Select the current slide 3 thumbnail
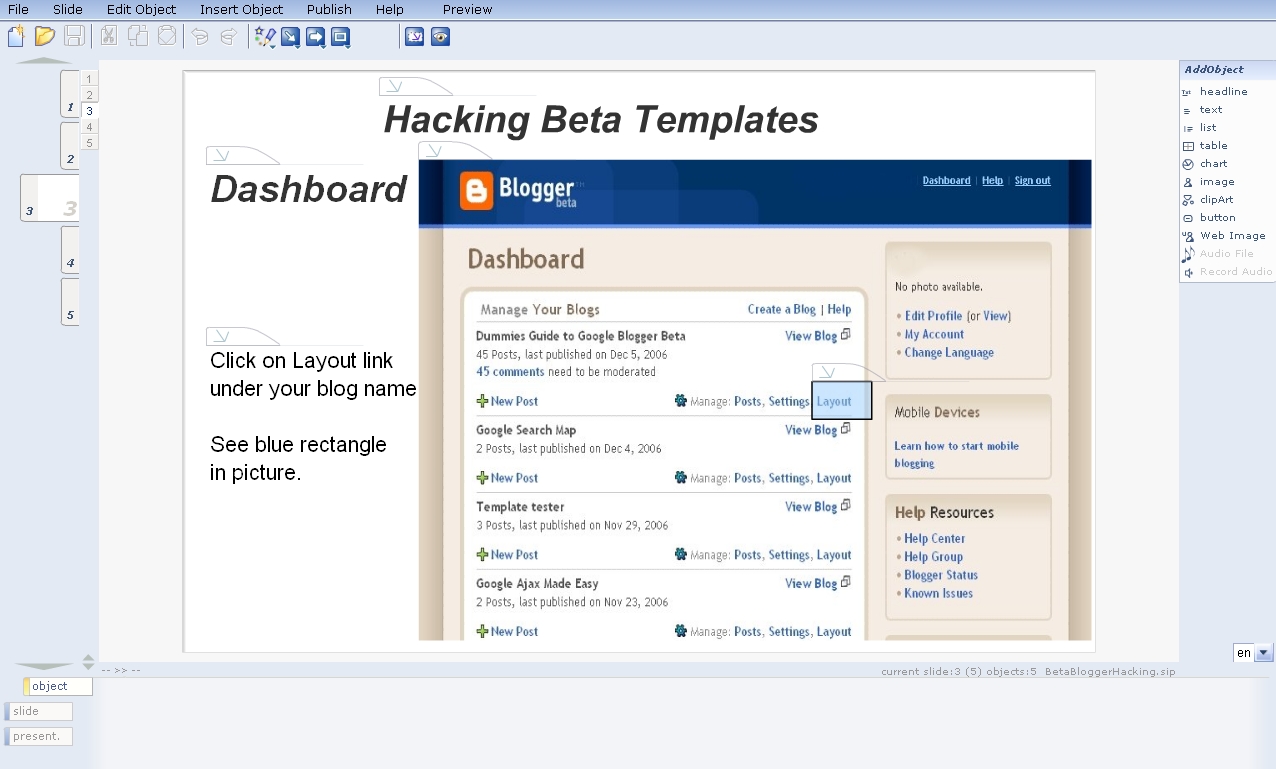Viewport: 1276px width, 769px height. coord(50,198)
